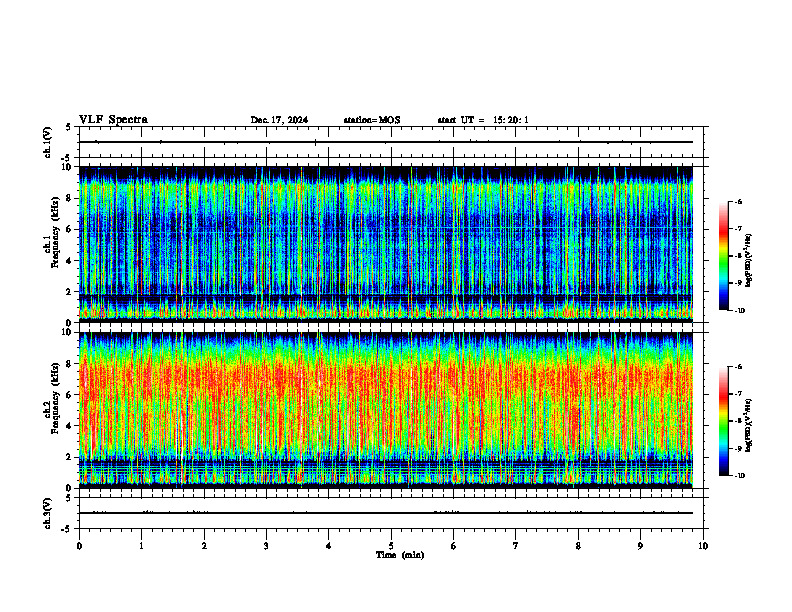Select the "Dec. 17, 2024" date text
This screenshot has height=612, width=792.
[x=279, y=120]
